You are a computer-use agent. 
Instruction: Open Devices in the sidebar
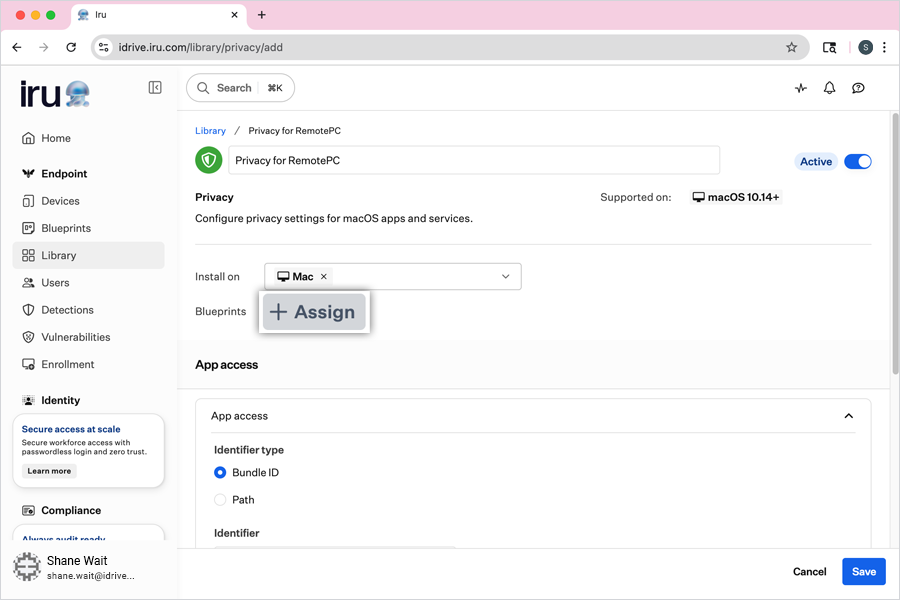[60, 201]
